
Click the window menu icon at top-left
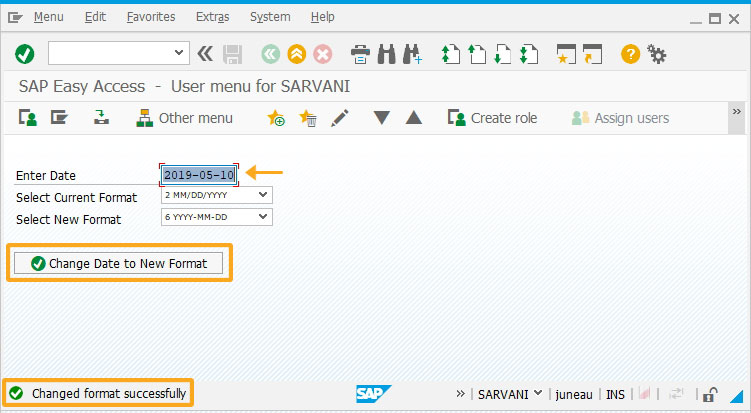[x=15, y=18]
